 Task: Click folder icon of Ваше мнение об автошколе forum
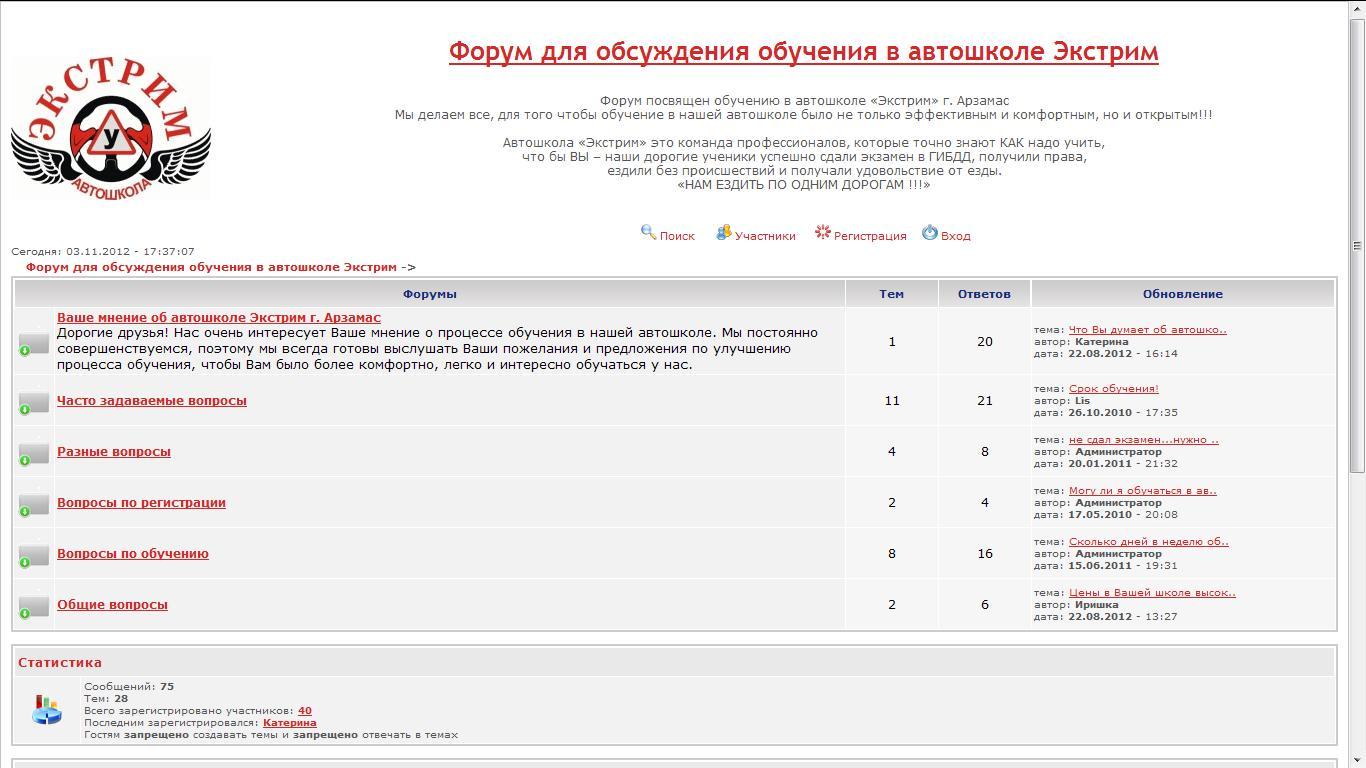click(x=34, y=343)
